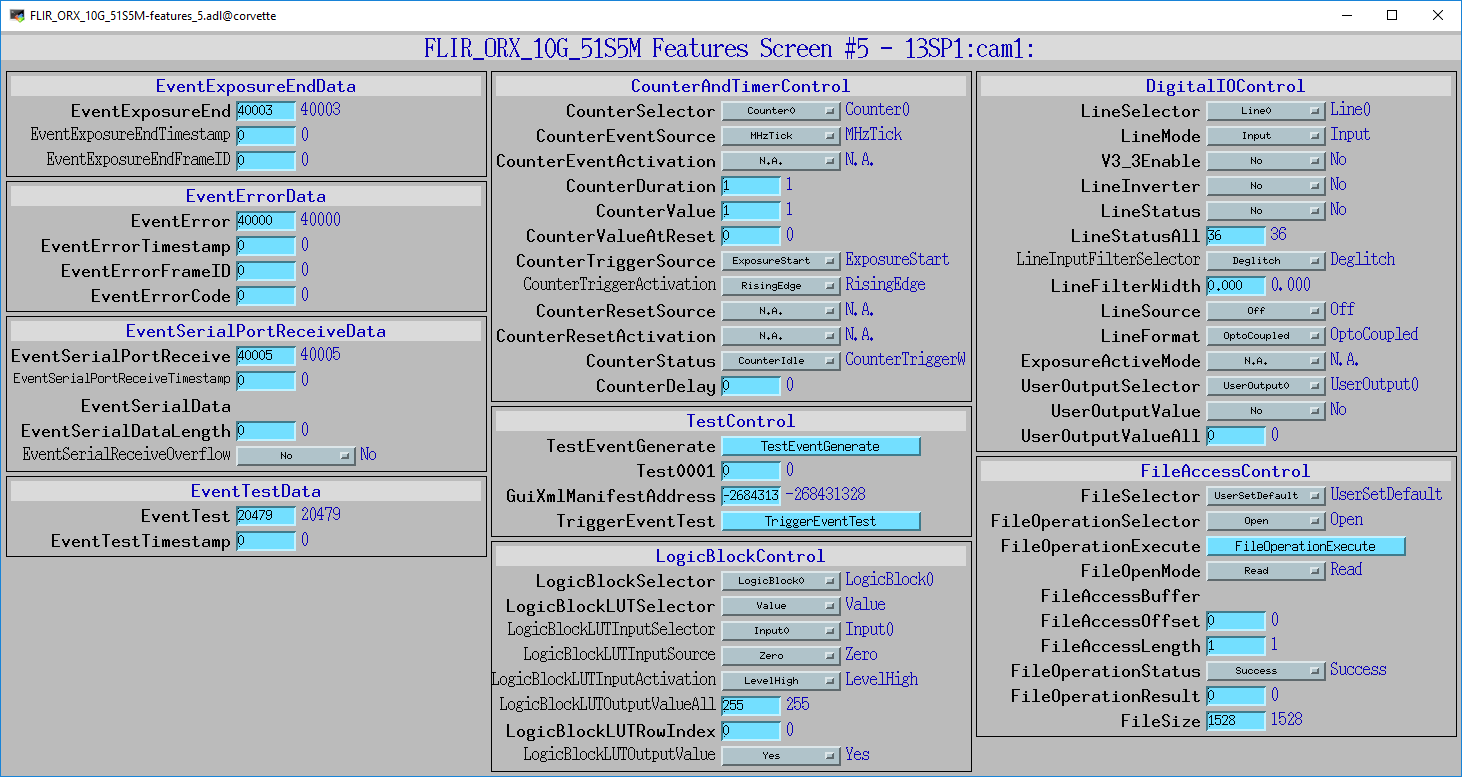The image size is (1462, 777).
Task: Open the LogicBlockLUTOutputValue Yes dropdown
Action: click(x=781, y=756)
